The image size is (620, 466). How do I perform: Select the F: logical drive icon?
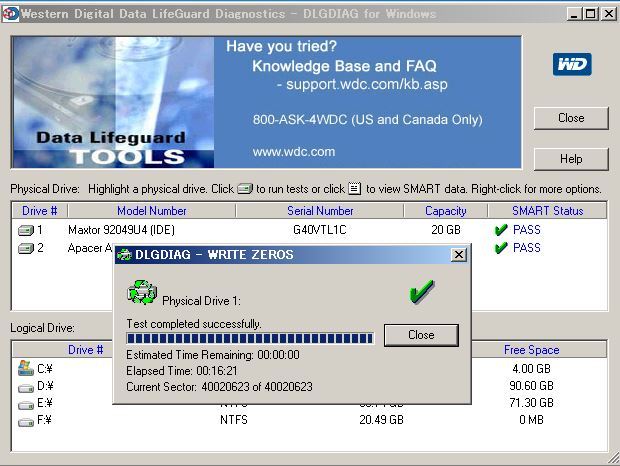[26, 422]
